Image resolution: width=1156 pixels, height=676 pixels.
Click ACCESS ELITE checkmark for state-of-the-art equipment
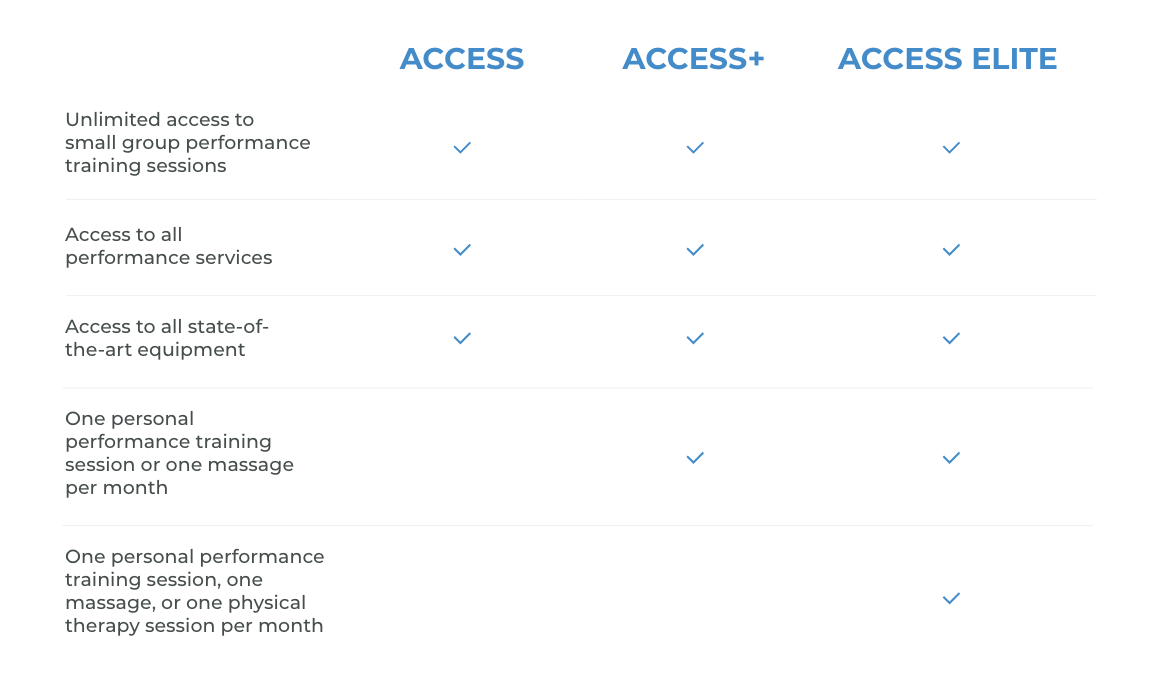(x=951, y=338)
